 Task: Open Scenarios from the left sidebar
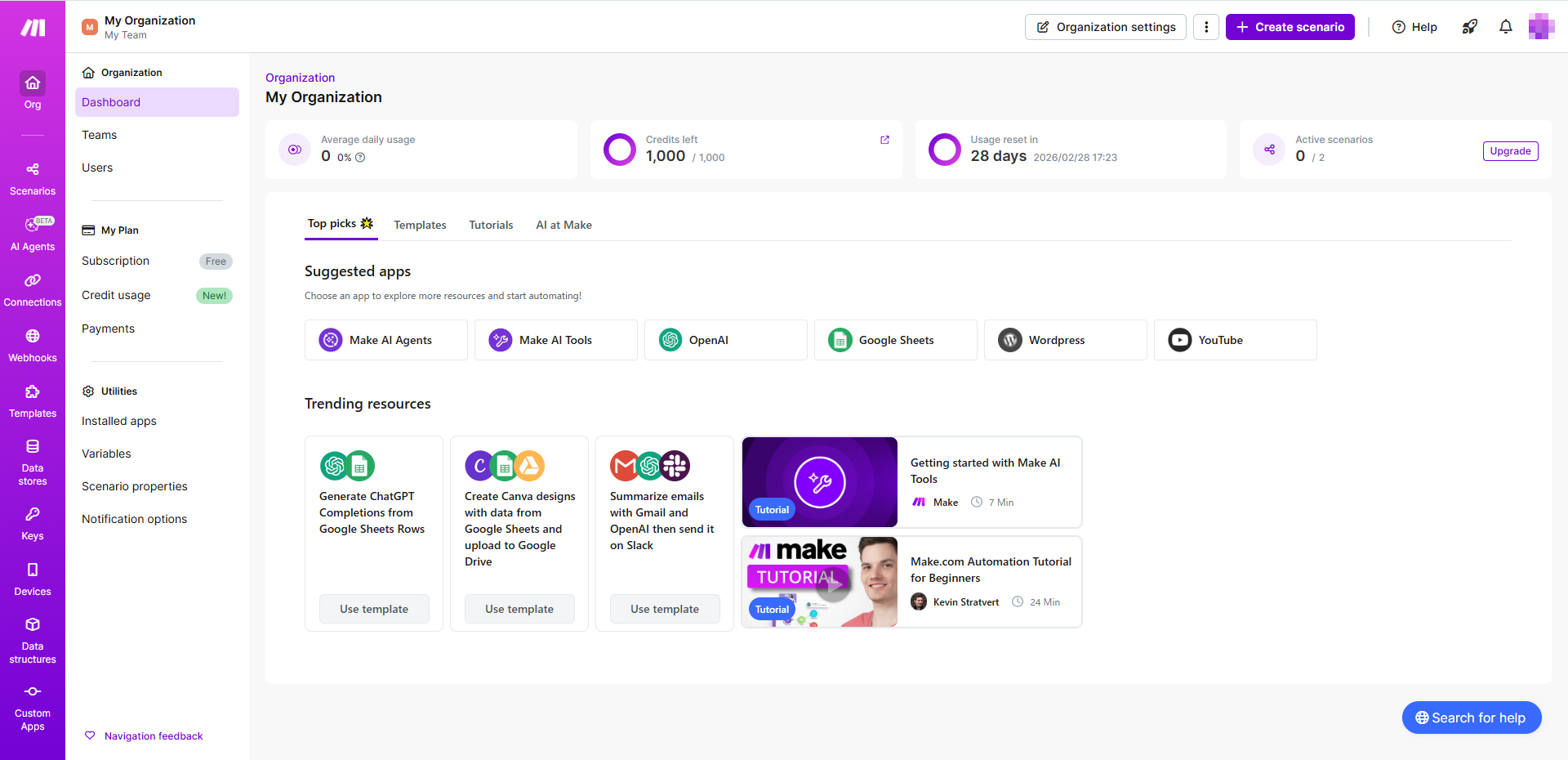[x=33, y=178]
